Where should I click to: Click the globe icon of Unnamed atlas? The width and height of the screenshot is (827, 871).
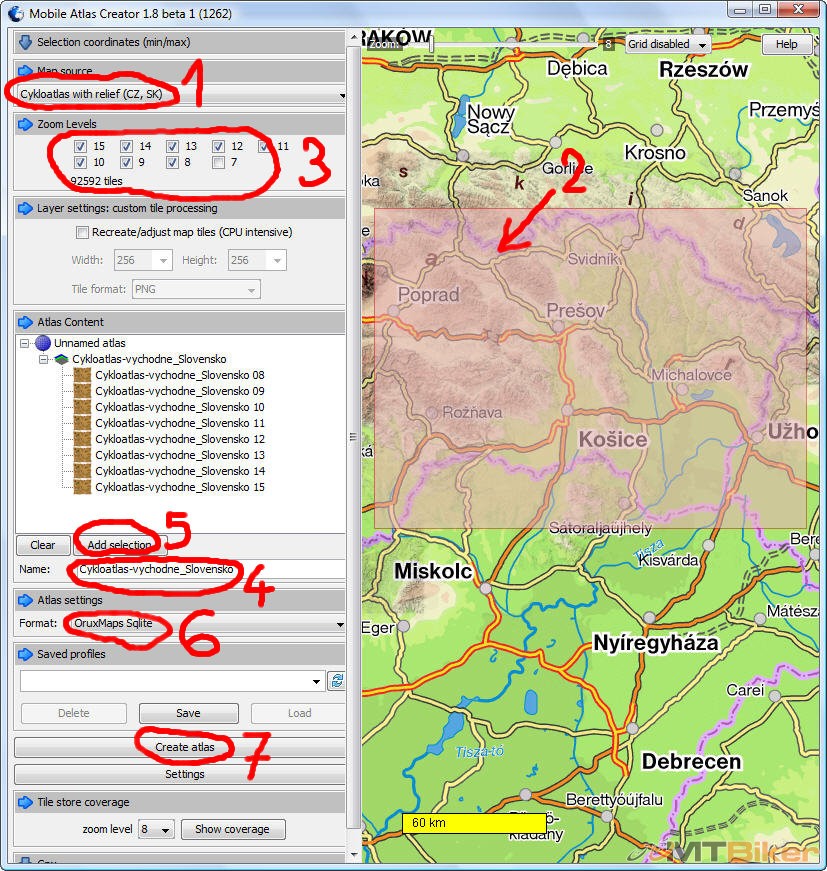click(42, 343)
